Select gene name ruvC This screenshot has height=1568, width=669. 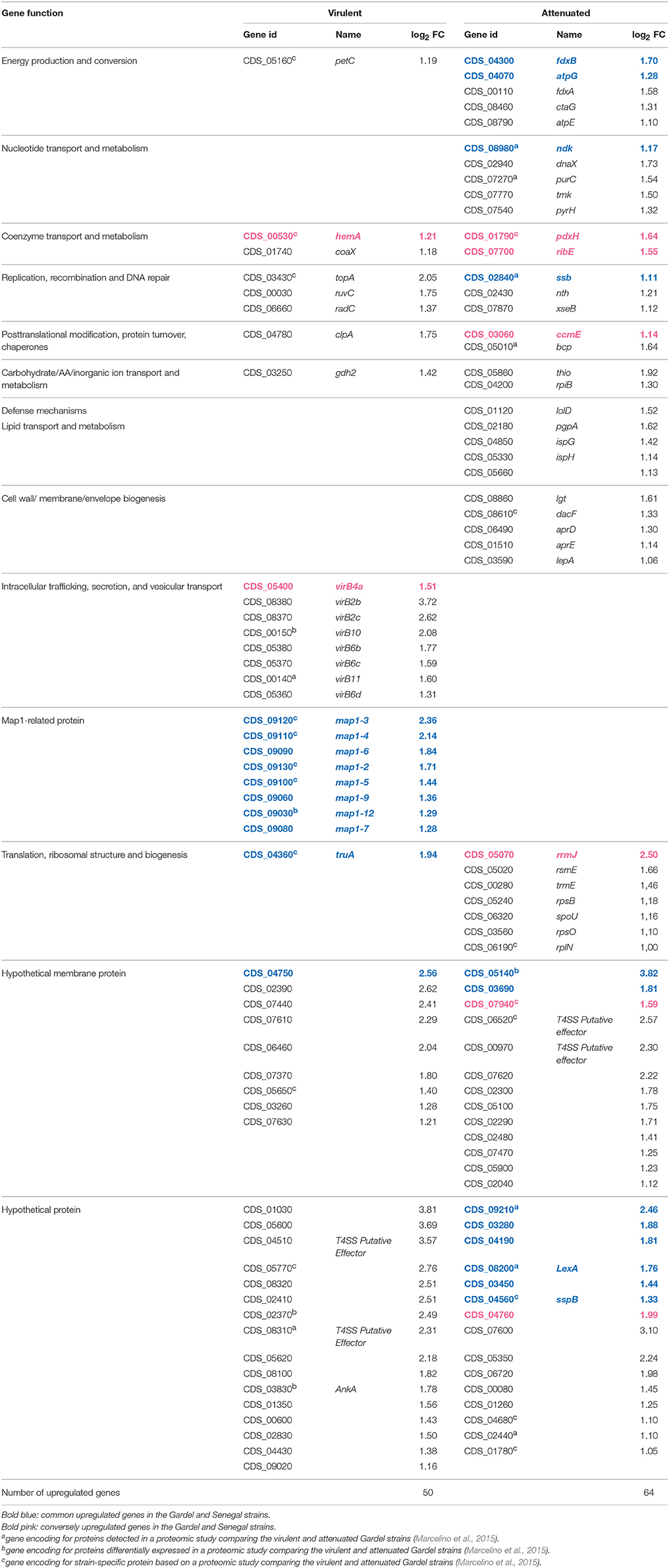[346, 293]
